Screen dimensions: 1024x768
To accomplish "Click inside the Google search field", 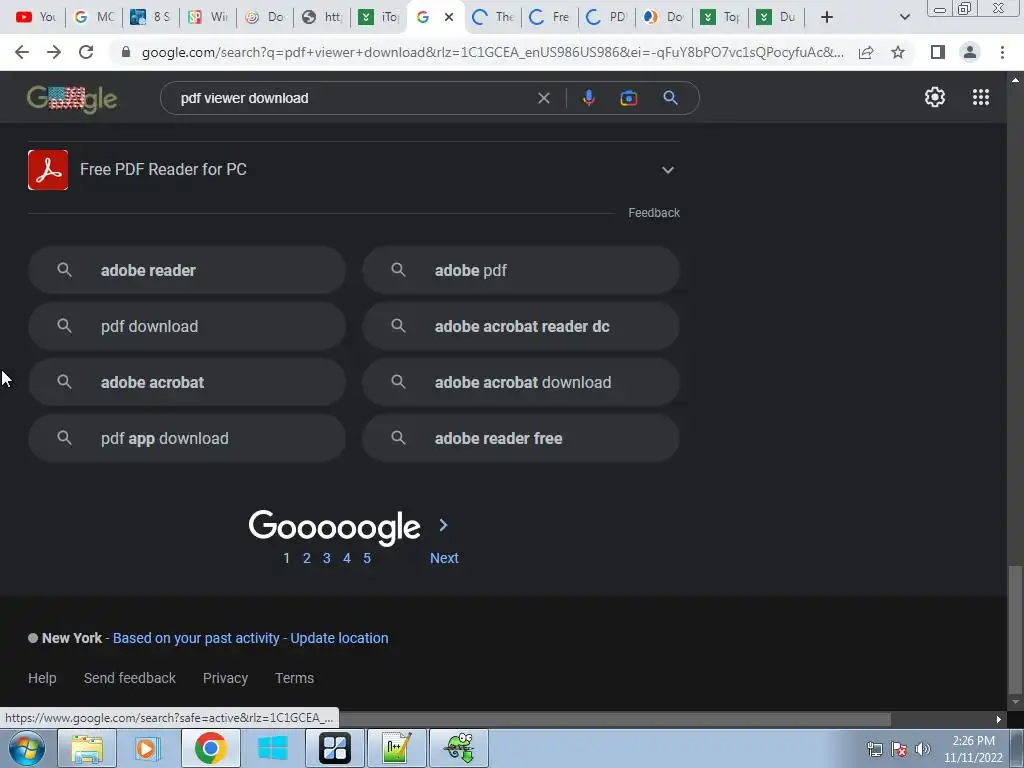I will point(353,98).
